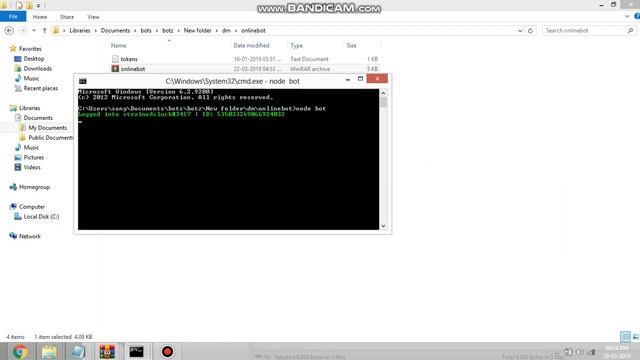Open the File ribbon tab

pos(13,17)
